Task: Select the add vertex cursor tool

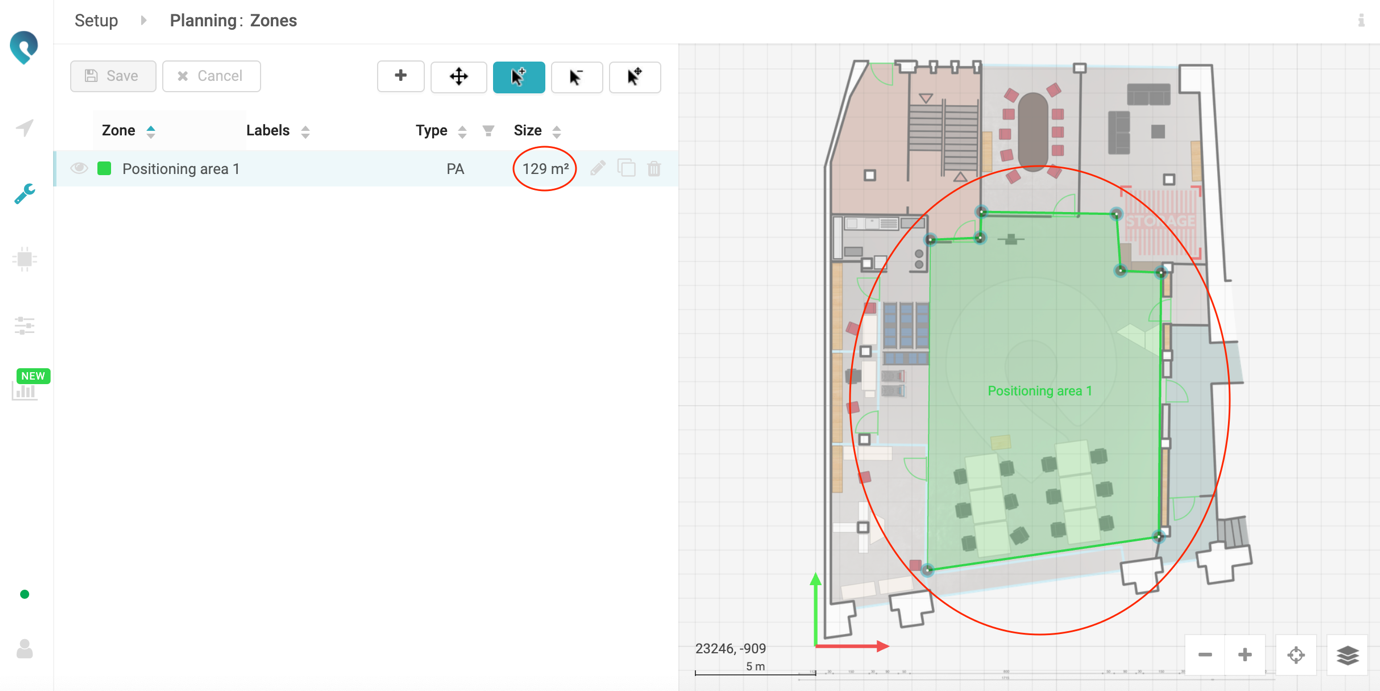Action: [x=518, y=77]
